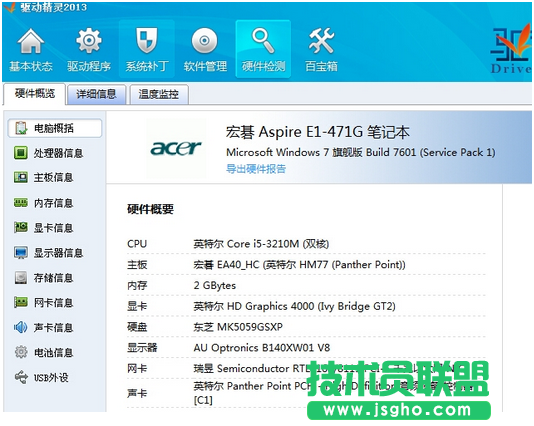This screenshot has height=426, width=534.
Task: Click the 电池信息 gear icon
Action: point(21,352)
